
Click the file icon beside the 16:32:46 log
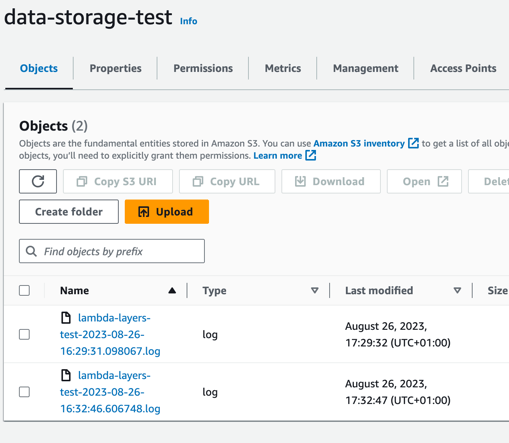(x=66, y=375)
